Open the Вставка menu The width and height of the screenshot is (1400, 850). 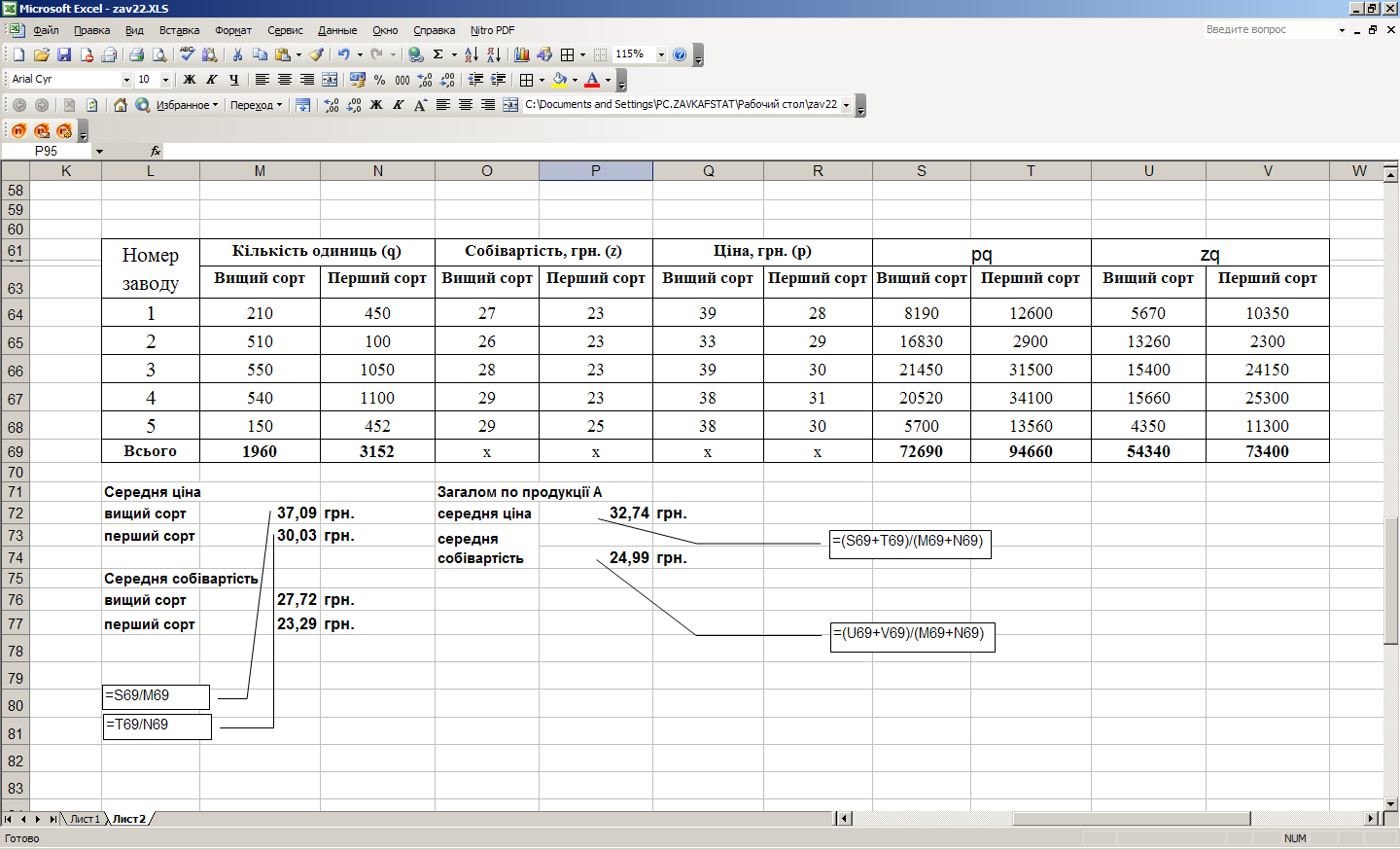(x=179, y=30)
